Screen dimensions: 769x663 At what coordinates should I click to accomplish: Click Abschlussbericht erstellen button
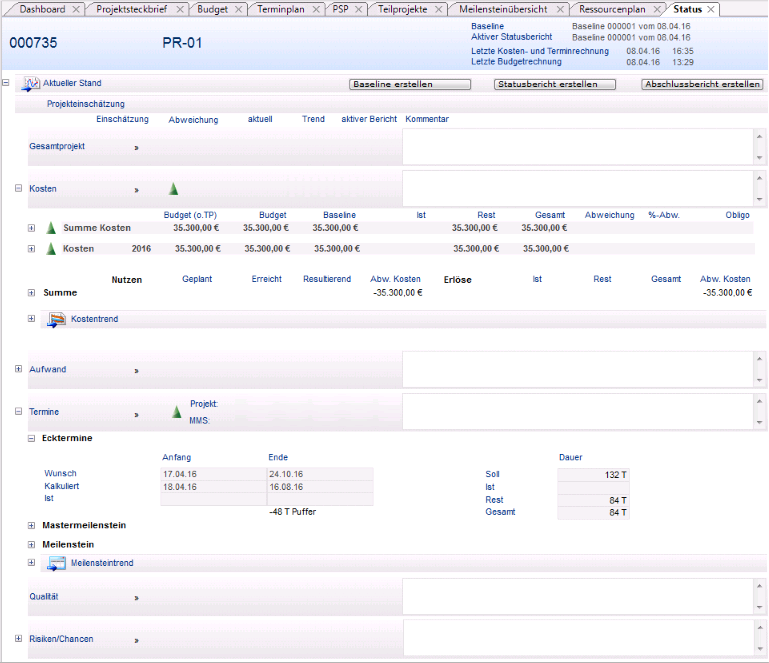click(702, 84)
